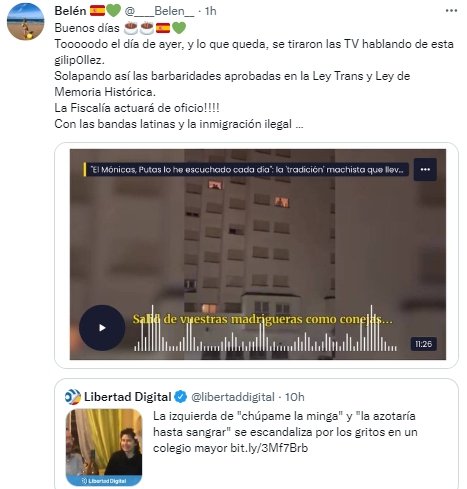Click the audio card's three-dot options button
Screen dimensions: 467x489
click(x=425, y=170)
